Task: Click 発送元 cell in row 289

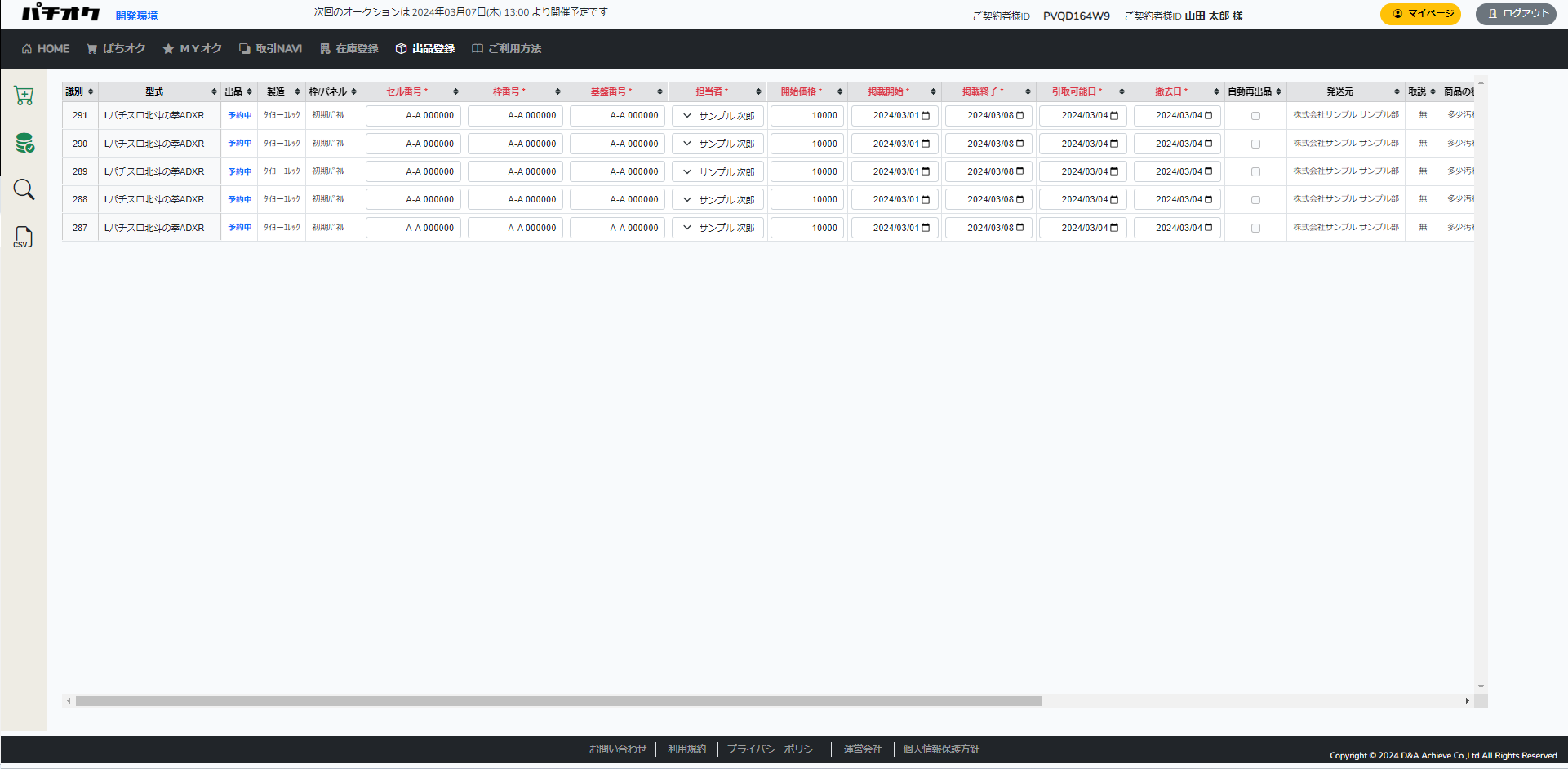Action: (1346, 171)
